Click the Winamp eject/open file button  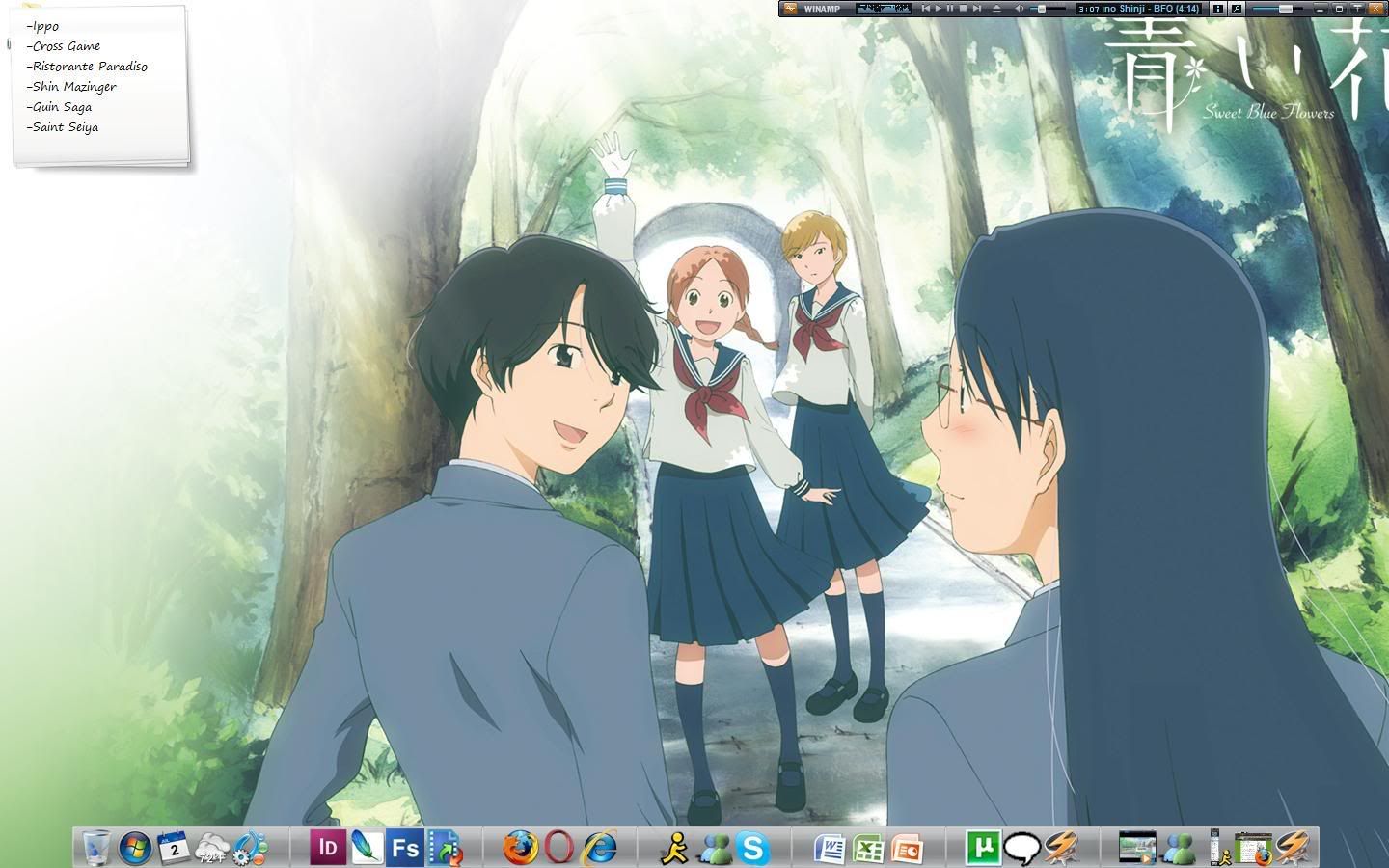996,9
